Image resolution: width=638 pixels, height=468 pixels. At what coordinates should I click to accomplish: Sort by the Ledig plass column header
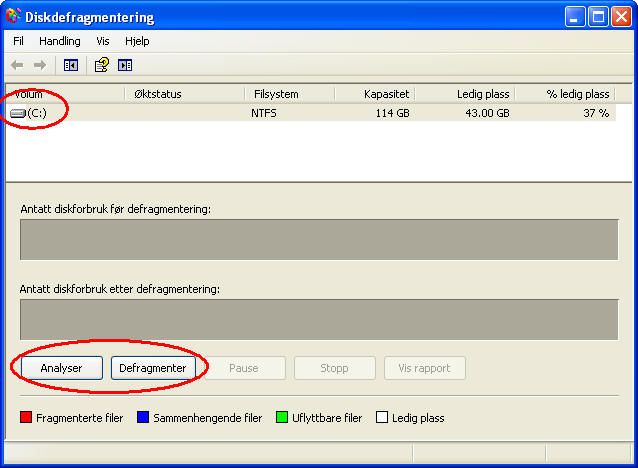[x=465, y=94]
